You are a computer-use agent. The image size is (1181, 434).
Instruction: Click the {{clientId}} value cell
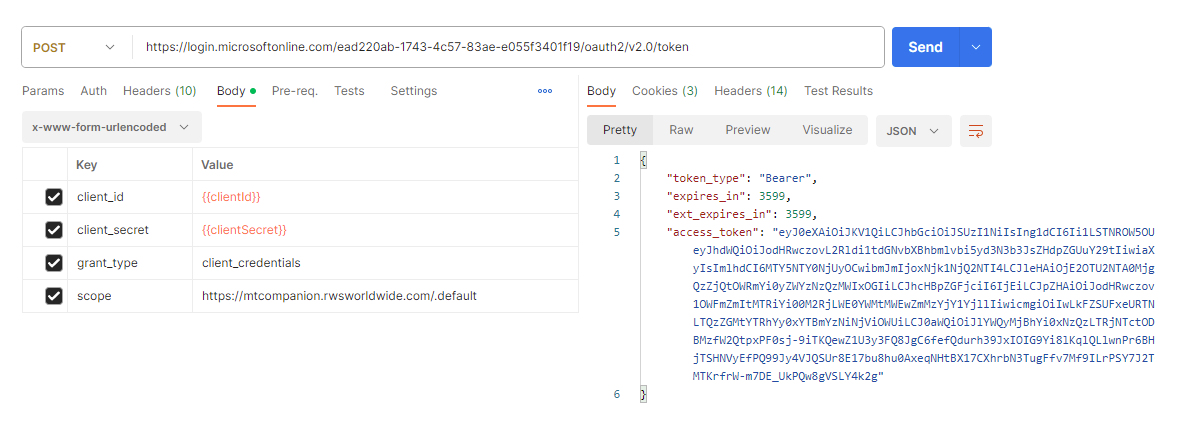point(386,197)
